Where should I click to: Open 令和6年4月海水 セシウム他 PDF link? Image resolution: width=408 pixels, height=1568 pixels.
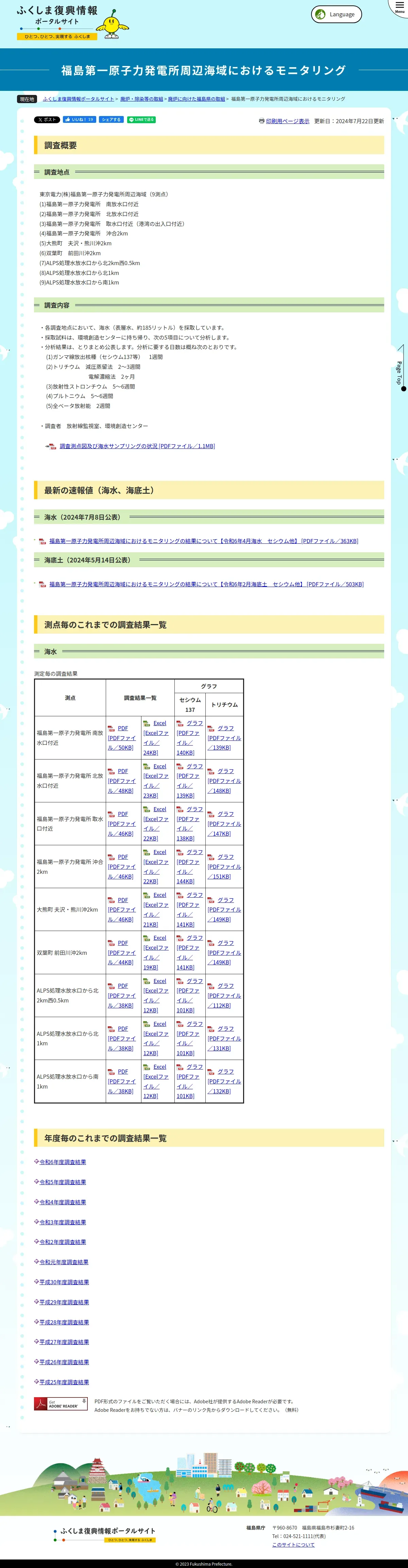pyautogui.click(x=204, y=541)
